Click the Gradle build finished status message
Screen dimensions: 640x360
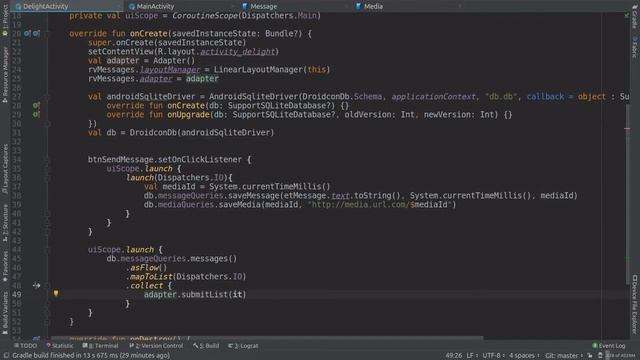click(x=91, y=356)
